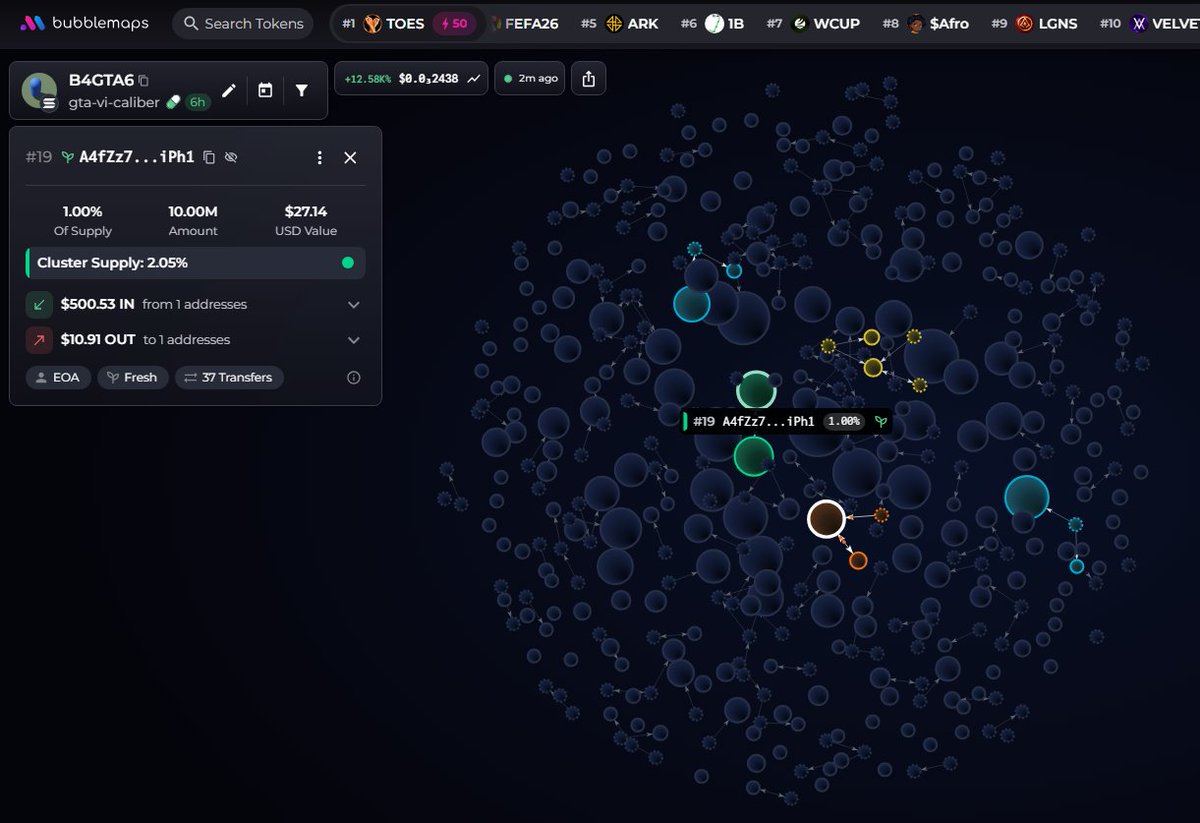1200x823 pixels.
Task: Click the share export icon
Action: point(589,78)
